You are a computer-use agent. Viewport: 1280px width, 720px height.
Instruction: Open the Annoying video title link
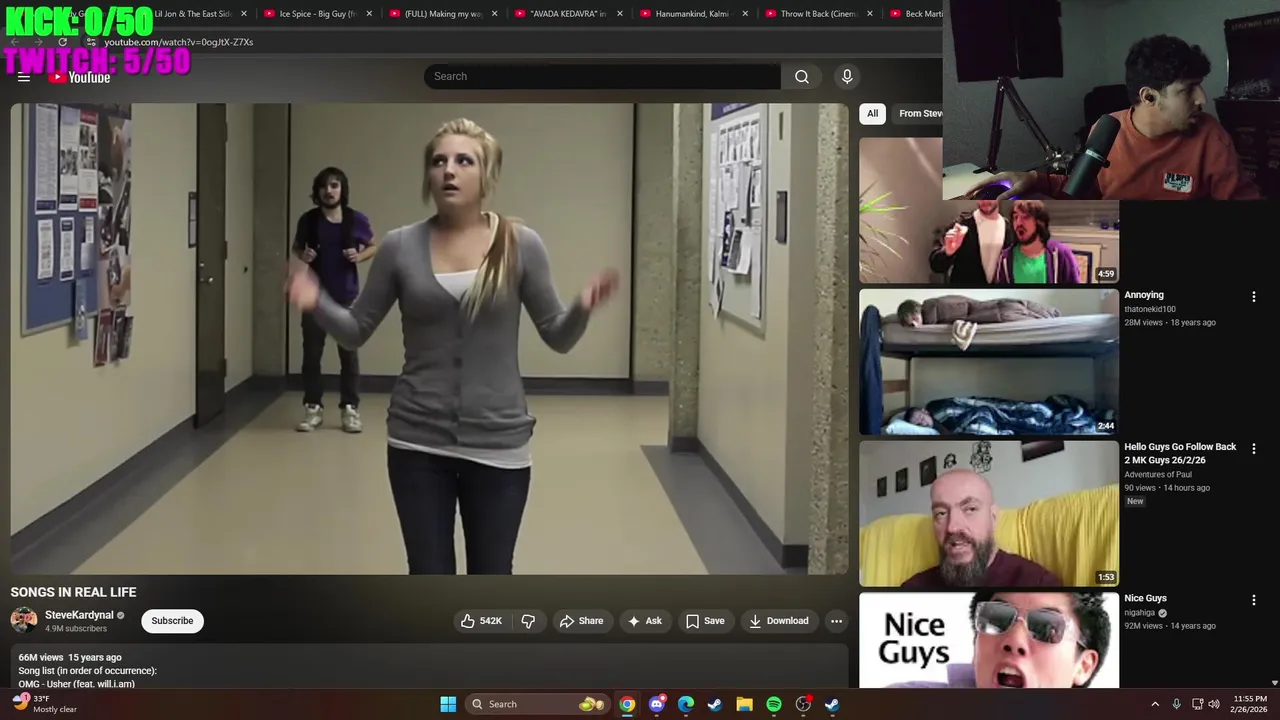(x=1144, y=295)
